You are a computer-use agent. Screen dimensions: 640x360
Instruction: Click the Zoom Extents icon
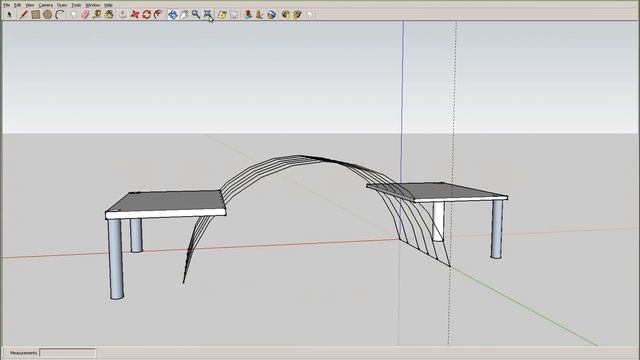click(x=208, y=15)
